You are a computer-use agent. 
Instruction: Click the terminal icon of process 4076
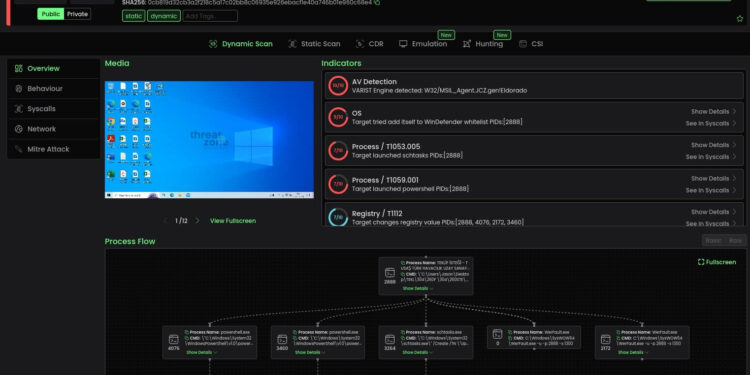174,339
